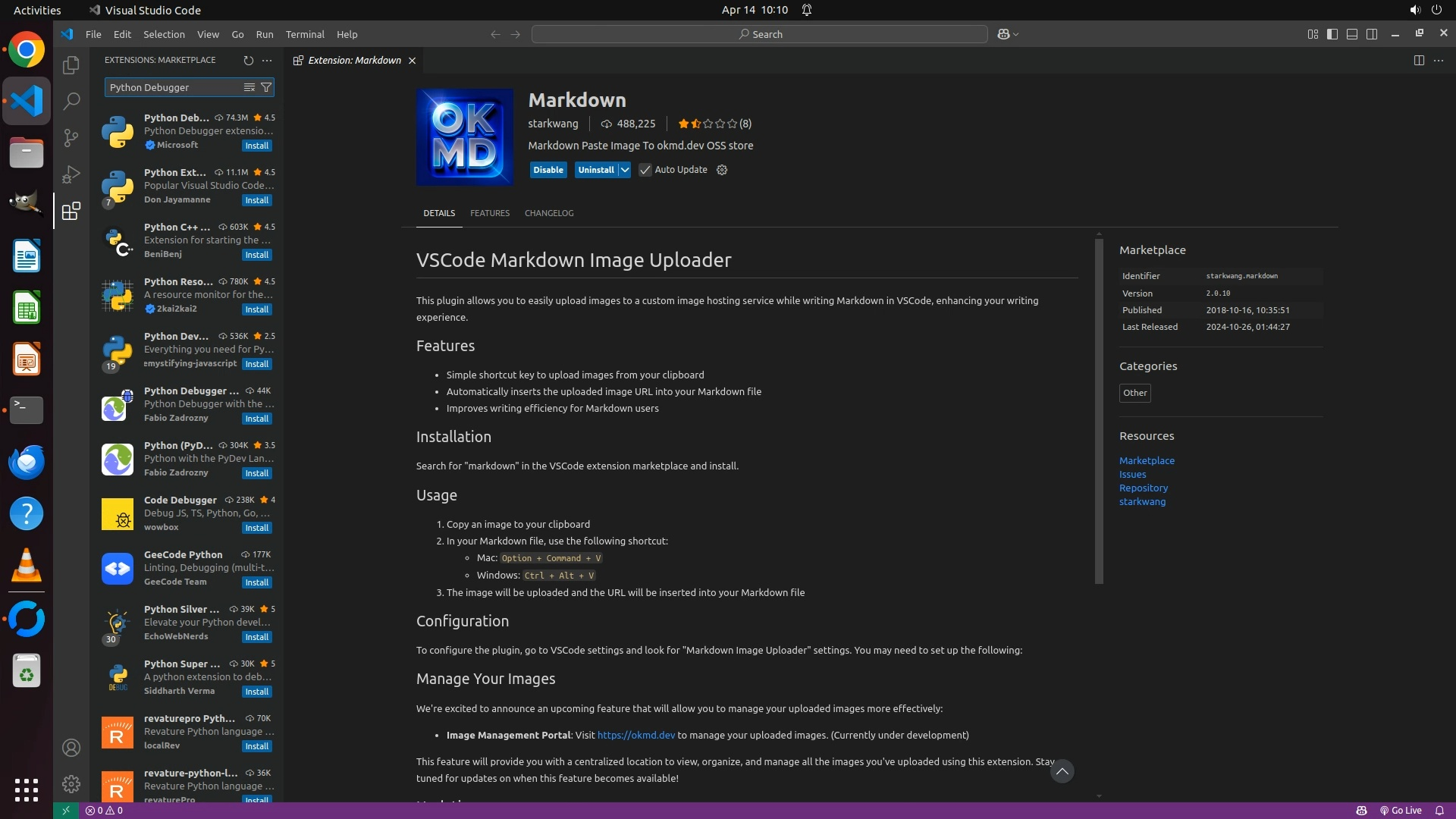Toggle the Auto Update checkbox
Viewport: 1456px width, 819px height.
pos(645,170)
